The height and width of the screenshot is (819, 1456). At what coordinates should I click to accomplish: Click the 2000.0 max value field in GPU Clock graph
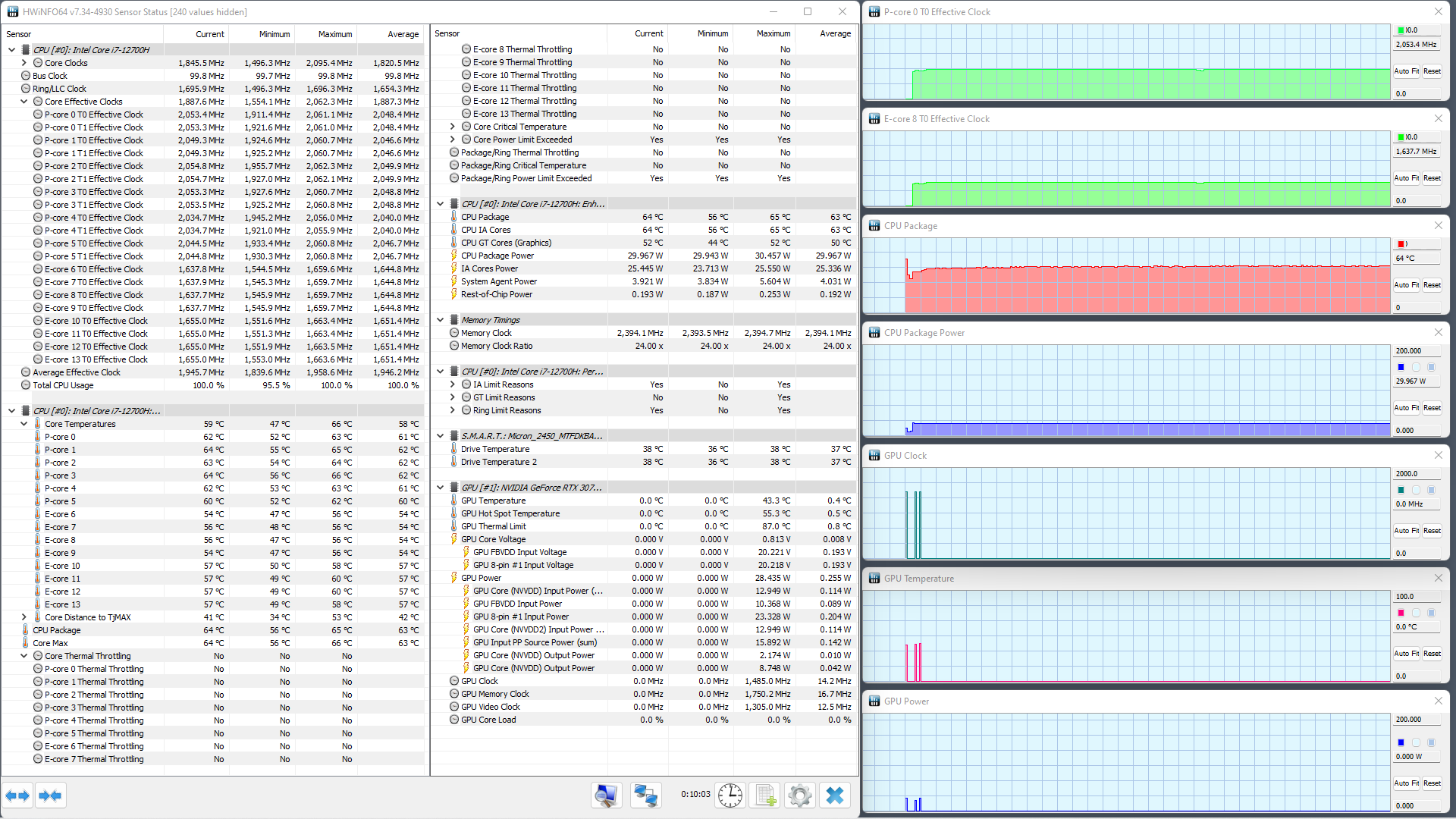coord(1416,473)
